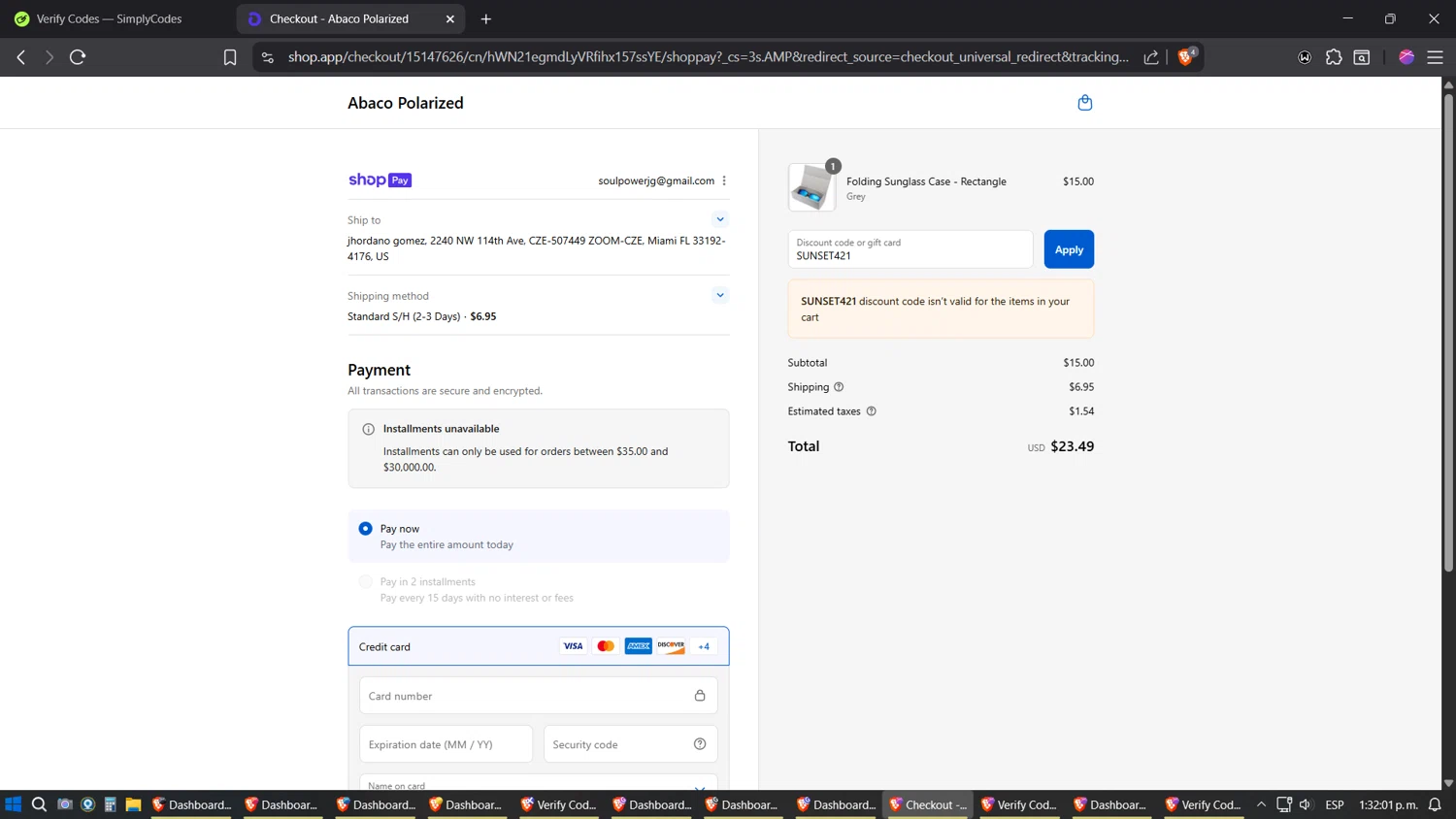Click the scrollbar down arrow

coord(1448,783)
